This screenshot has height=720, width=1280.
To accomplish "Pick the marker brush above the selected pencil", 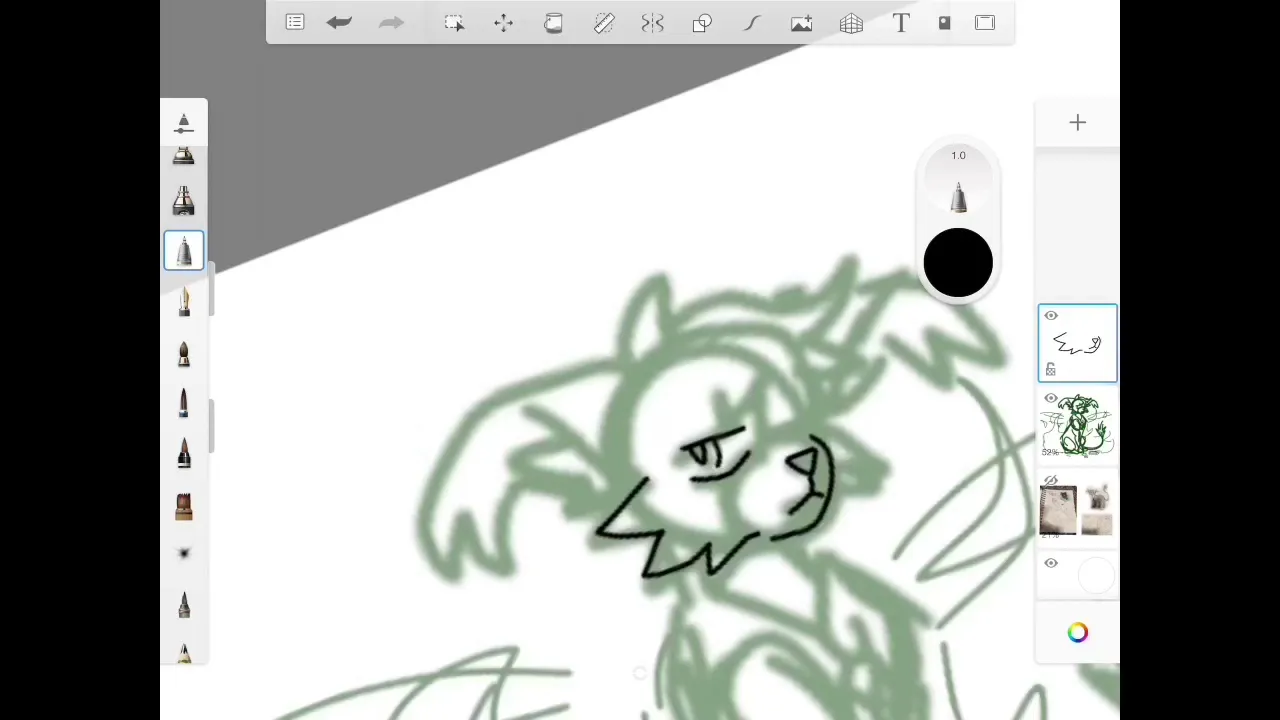I will tap(184, 200).
